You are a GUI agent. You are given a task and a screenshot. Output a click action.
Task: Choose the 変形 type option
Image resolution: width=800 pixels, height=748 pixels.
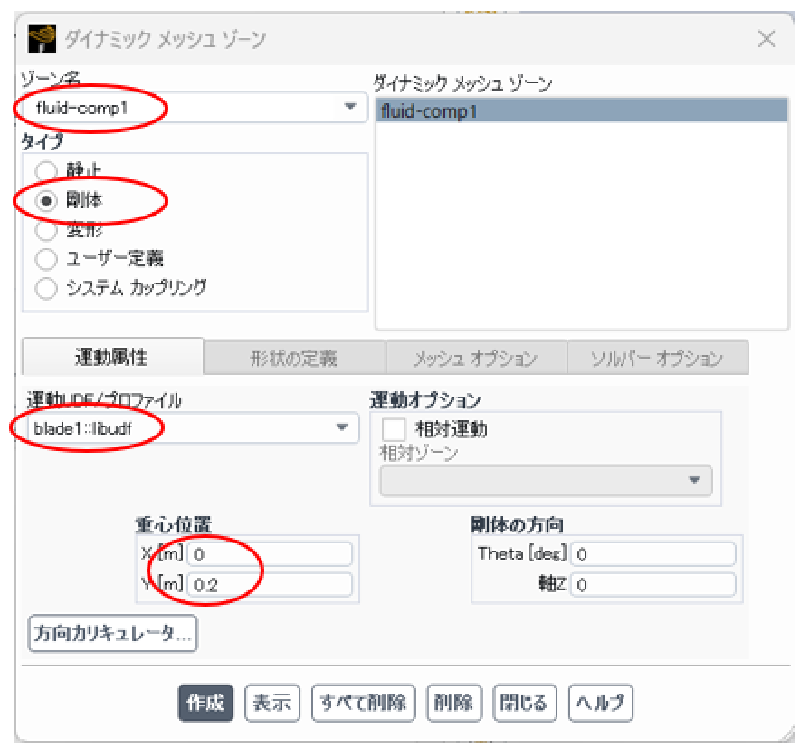click(46, 229)
